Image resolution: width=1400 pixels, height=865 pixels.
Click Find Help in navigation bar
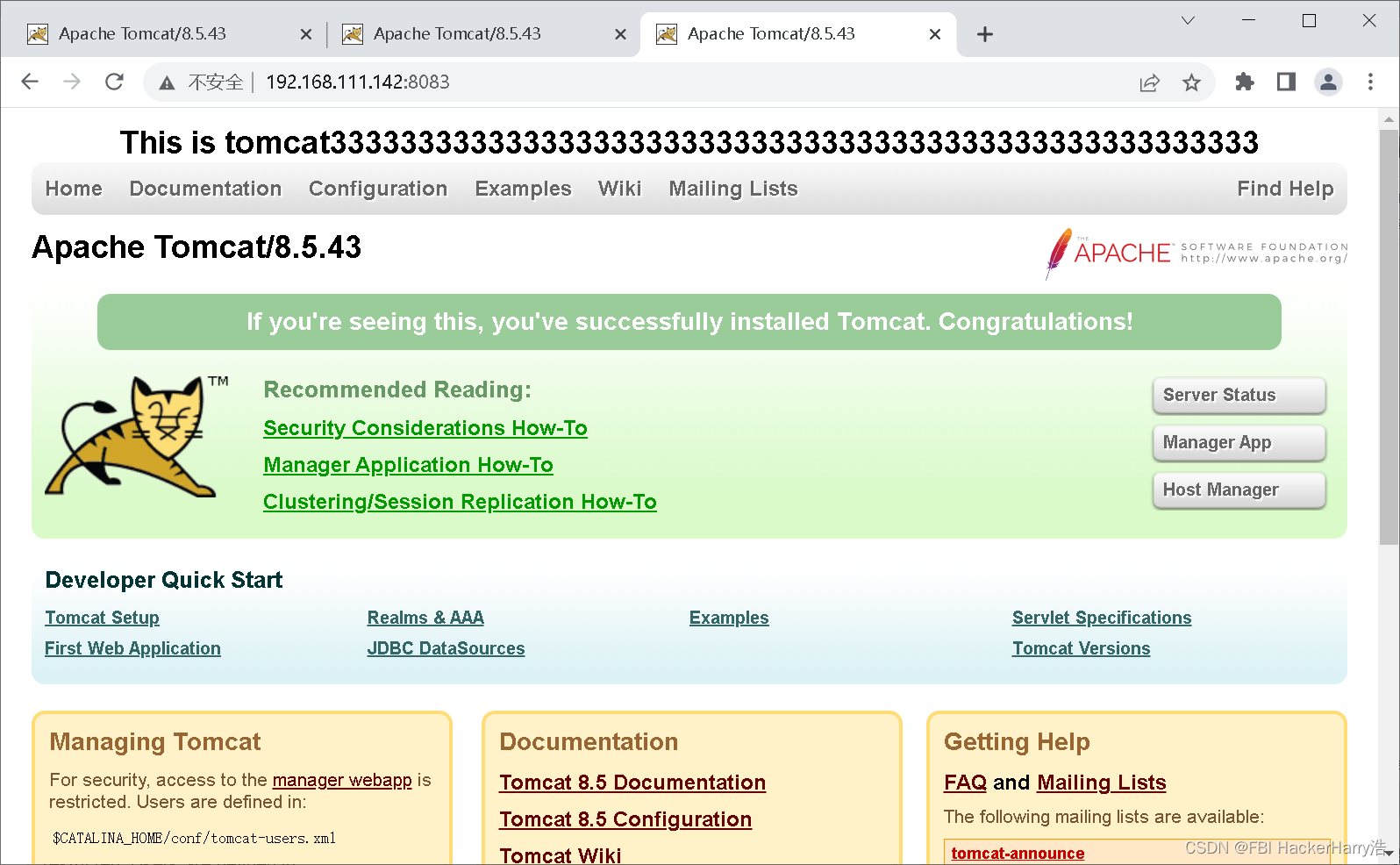pyautogui.click(x=1285, y=189)
